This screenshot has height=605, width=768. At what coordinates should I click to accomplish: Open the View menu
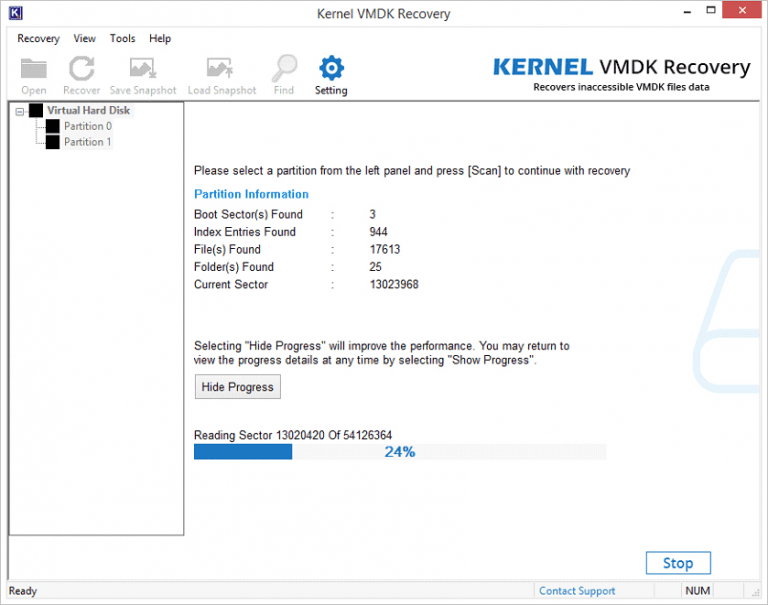point(85,38)
